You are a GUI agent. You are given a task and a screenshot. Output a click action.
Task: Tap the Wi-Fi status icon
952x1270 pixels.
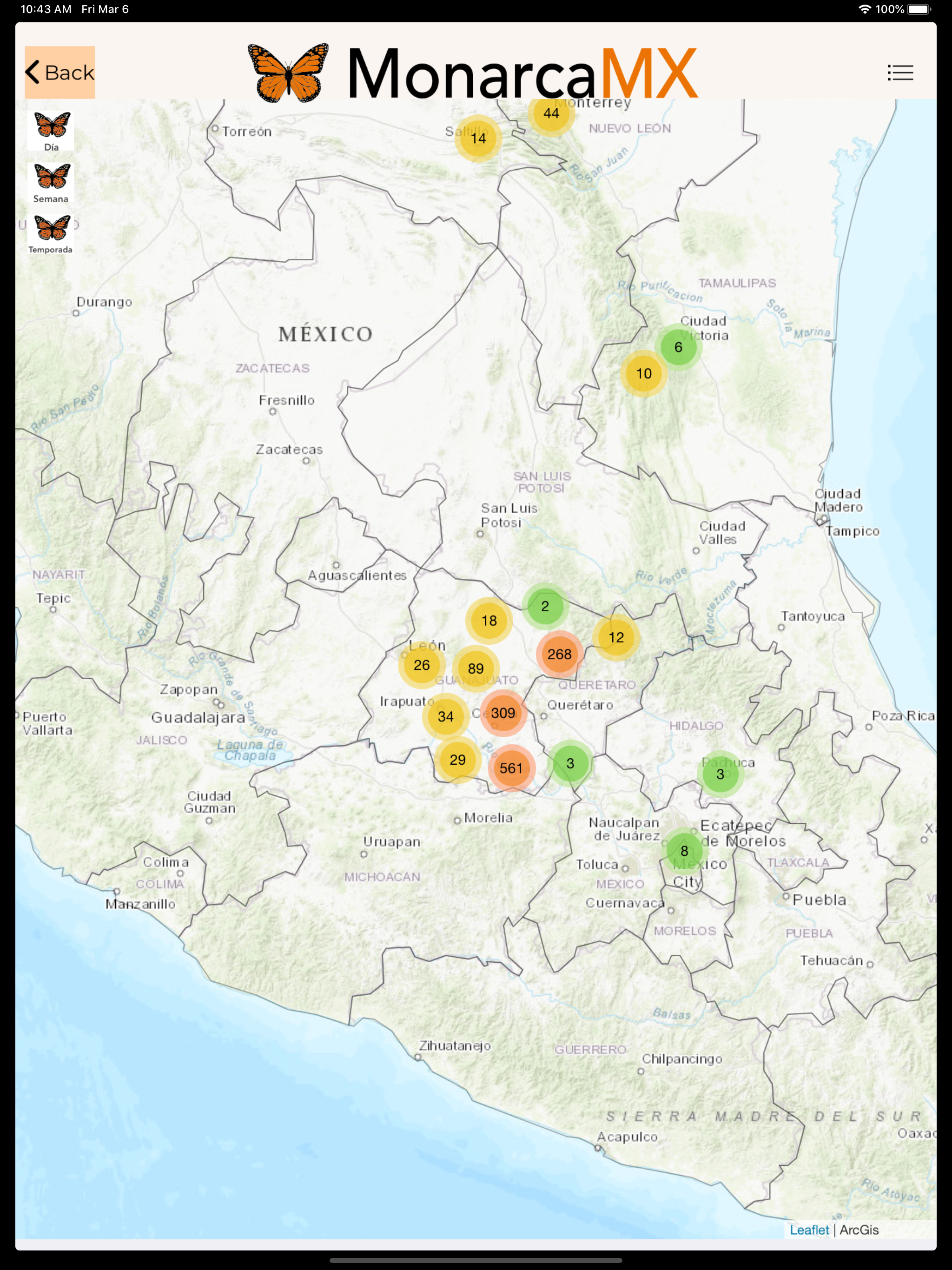tap(864, 9)
